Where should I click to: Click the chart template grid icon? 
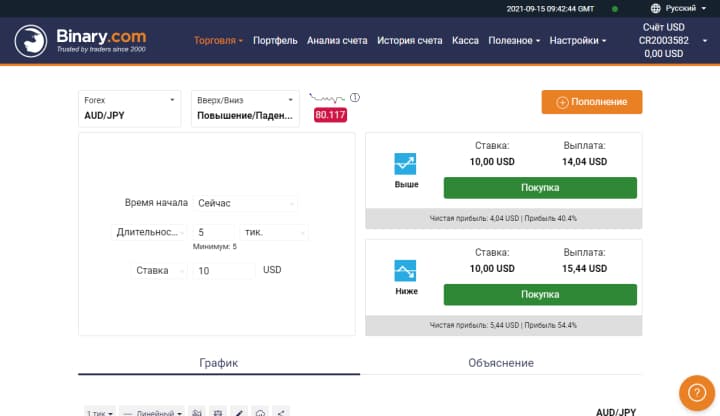point(218,412)
